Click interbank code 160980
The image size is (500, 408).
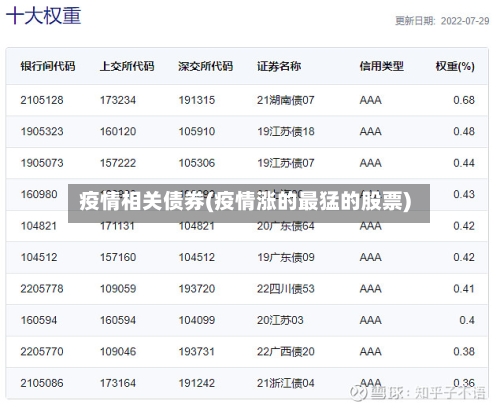pyautogui.click(x=39, y=194)
